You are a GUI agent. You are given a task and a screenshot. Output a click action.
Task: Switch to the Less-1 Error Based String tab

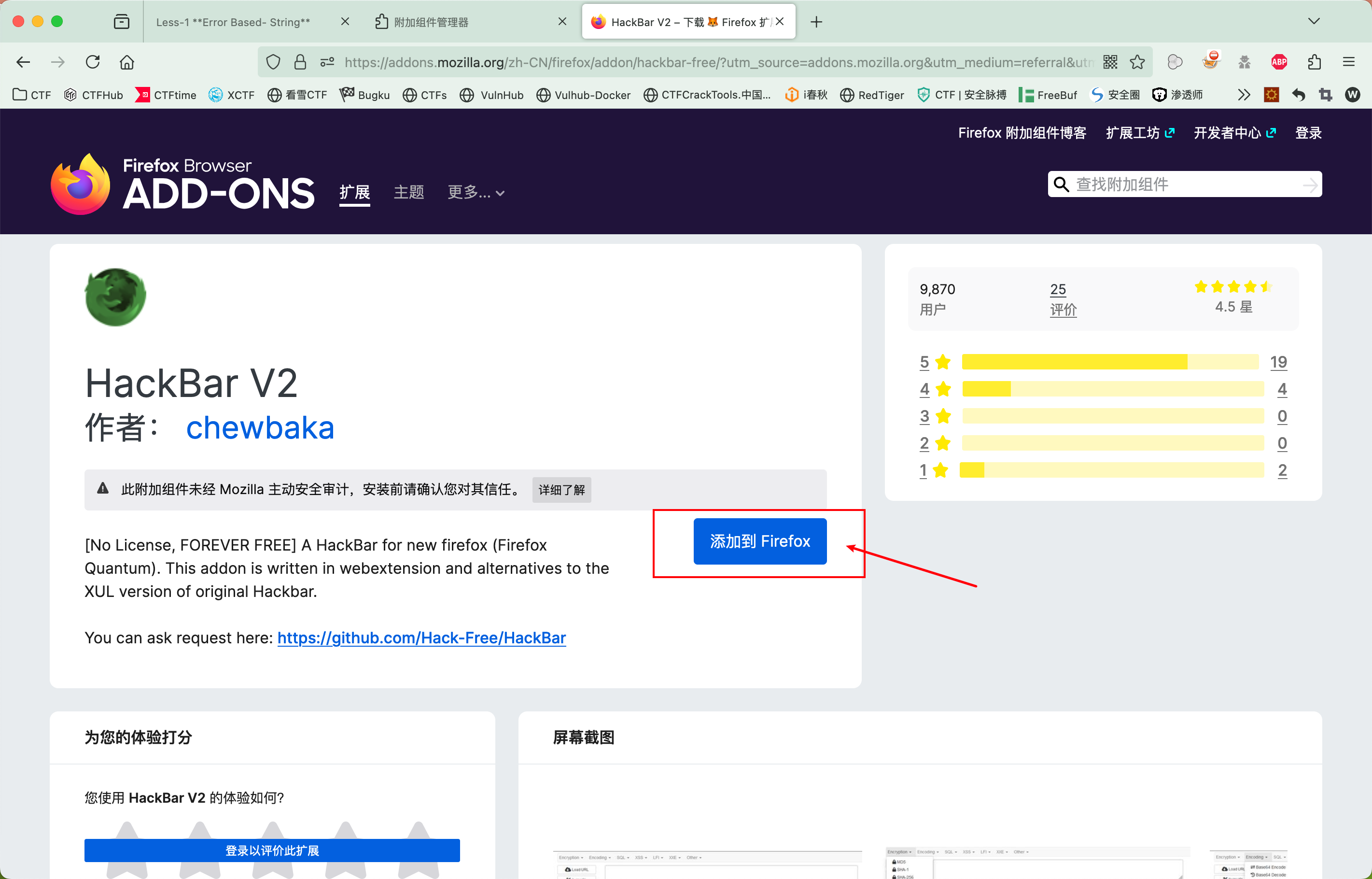pos(233,22)
